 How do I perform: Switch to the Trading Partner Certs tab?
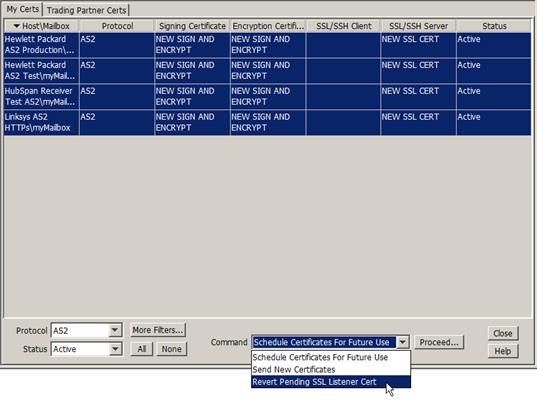[87, 10]
